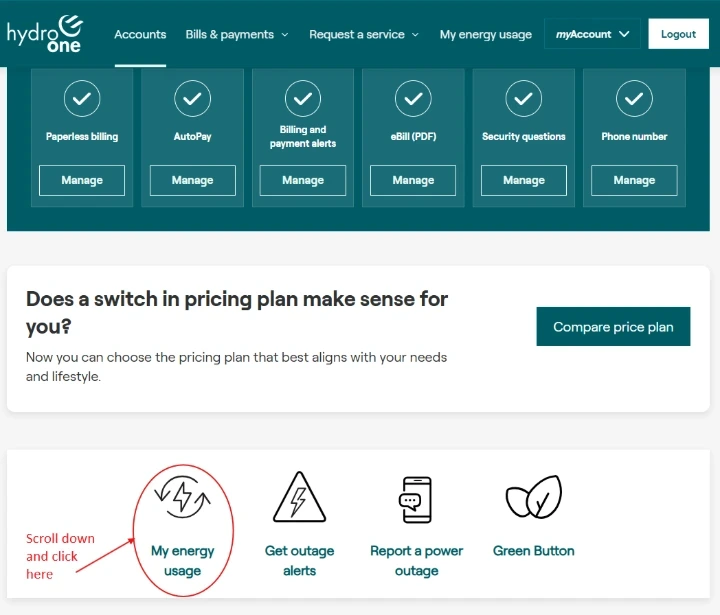
Task: Click the Compare price plan button
Action: [x=613, y=327]
